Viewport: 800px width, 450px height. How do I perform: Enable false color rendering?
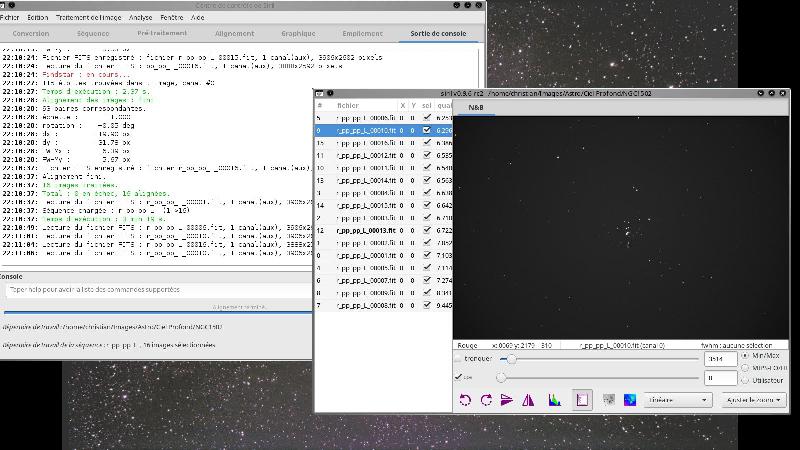[630, 400]
